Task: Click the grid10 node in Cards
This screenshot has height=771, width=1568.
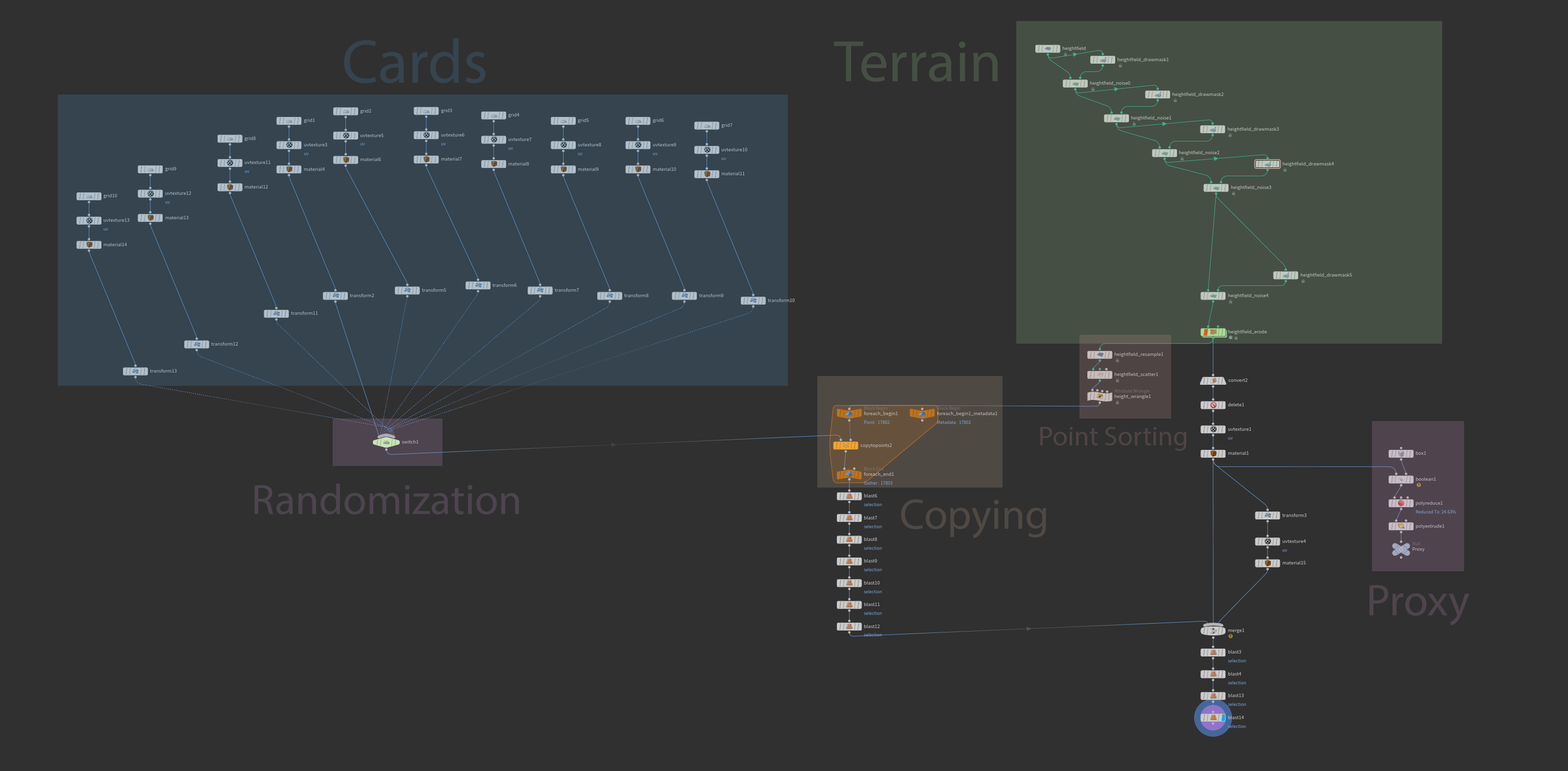Action: (x=89, y=196)
